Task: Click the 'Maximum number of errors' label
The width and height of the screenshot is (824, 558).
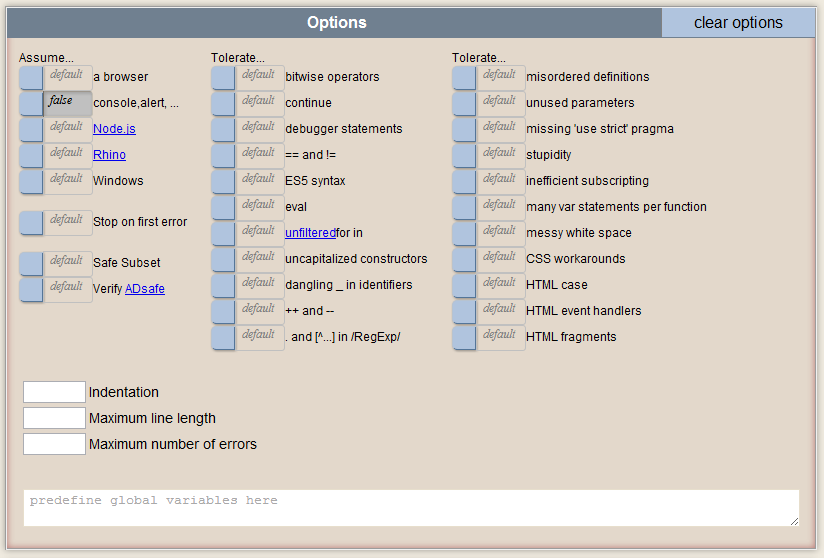Action: point(173,445)
